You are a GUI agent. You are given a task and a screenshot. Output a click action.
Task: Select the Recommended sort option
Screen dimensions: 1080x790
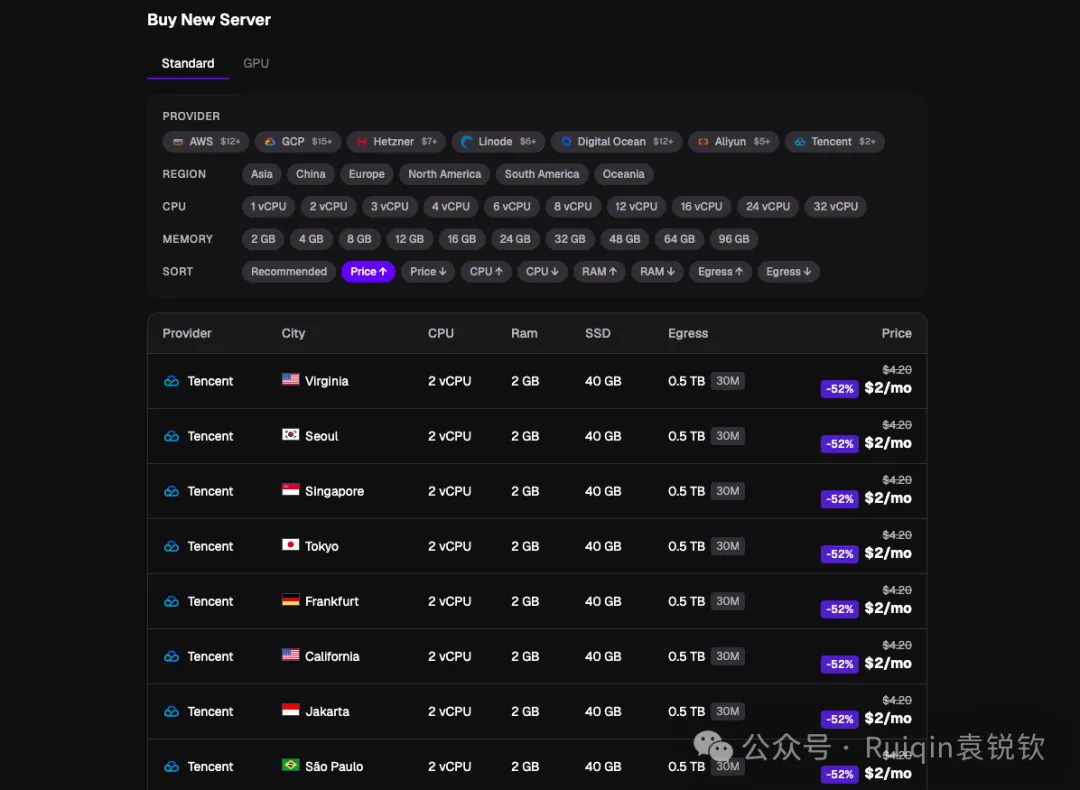(x=289, y=271)
